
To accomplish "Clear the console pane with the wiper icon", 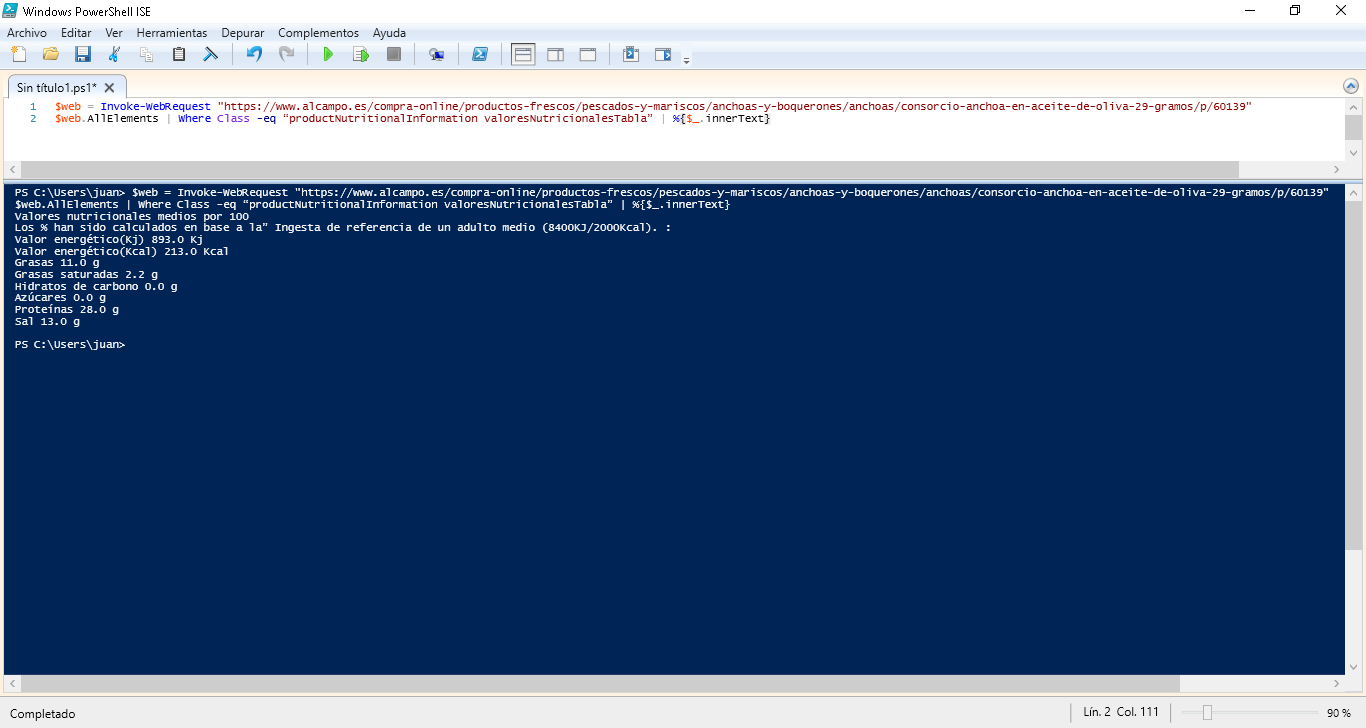I will (x=211, y=54).
